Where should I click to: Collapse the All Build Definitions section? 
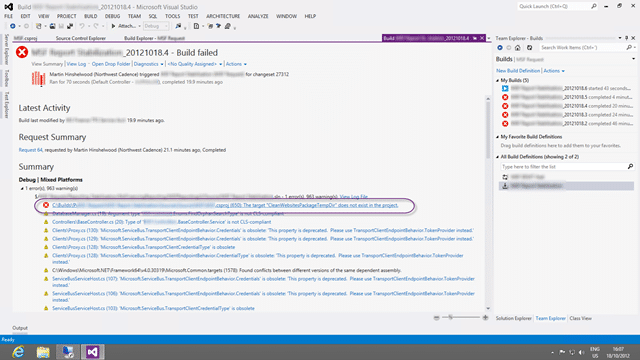[x=498, y=157]
